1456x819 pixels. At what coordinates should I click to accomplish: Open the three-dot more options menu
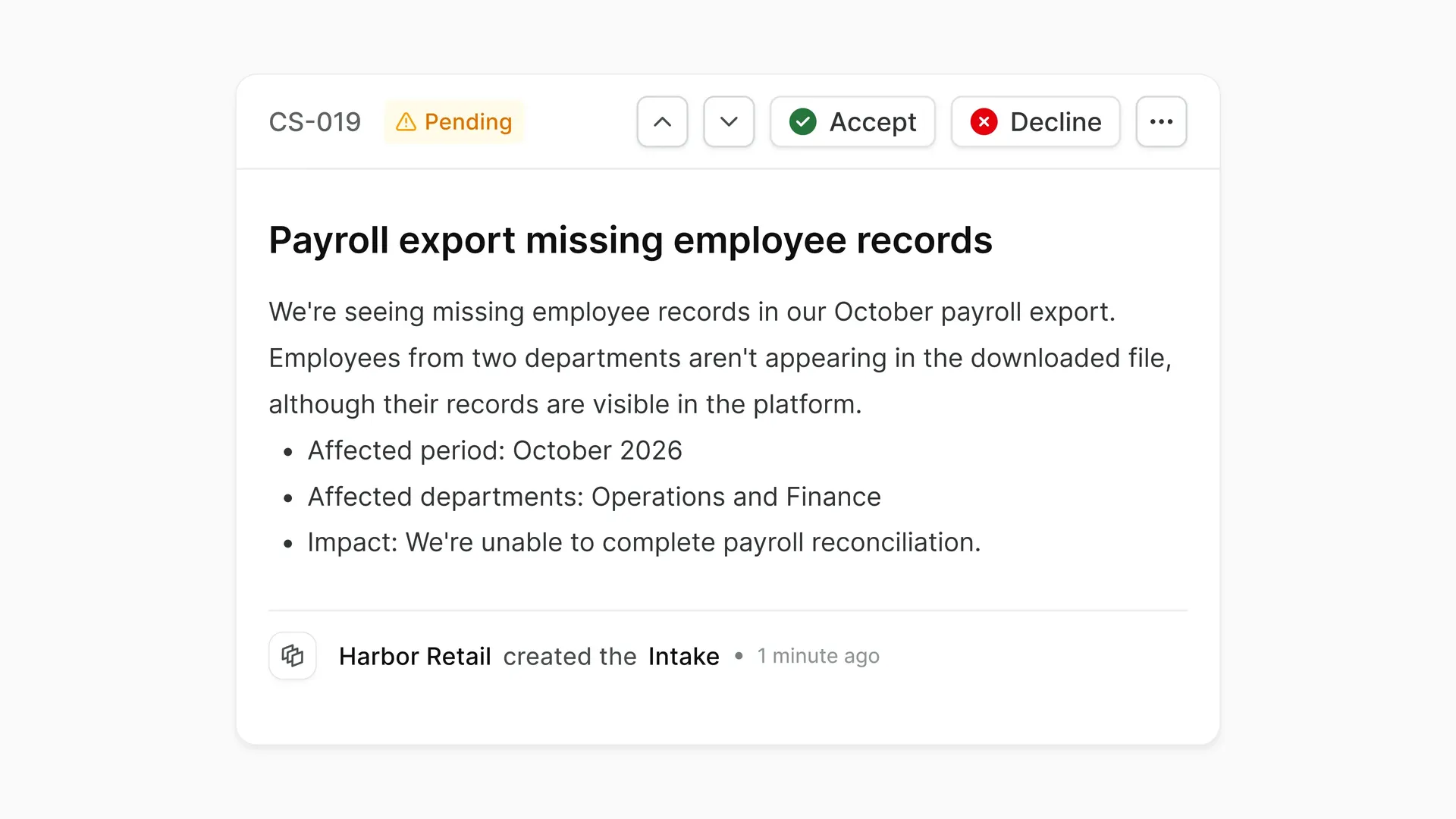[x=1161, y=121]
